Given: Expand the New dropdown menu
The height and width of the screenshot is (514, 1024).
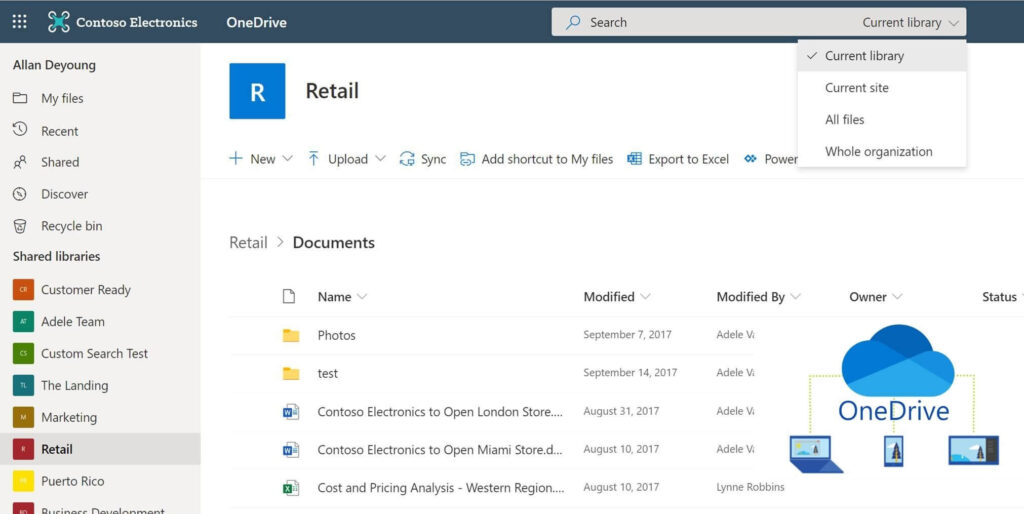Looking at the screenshot, I should point(261,159).
